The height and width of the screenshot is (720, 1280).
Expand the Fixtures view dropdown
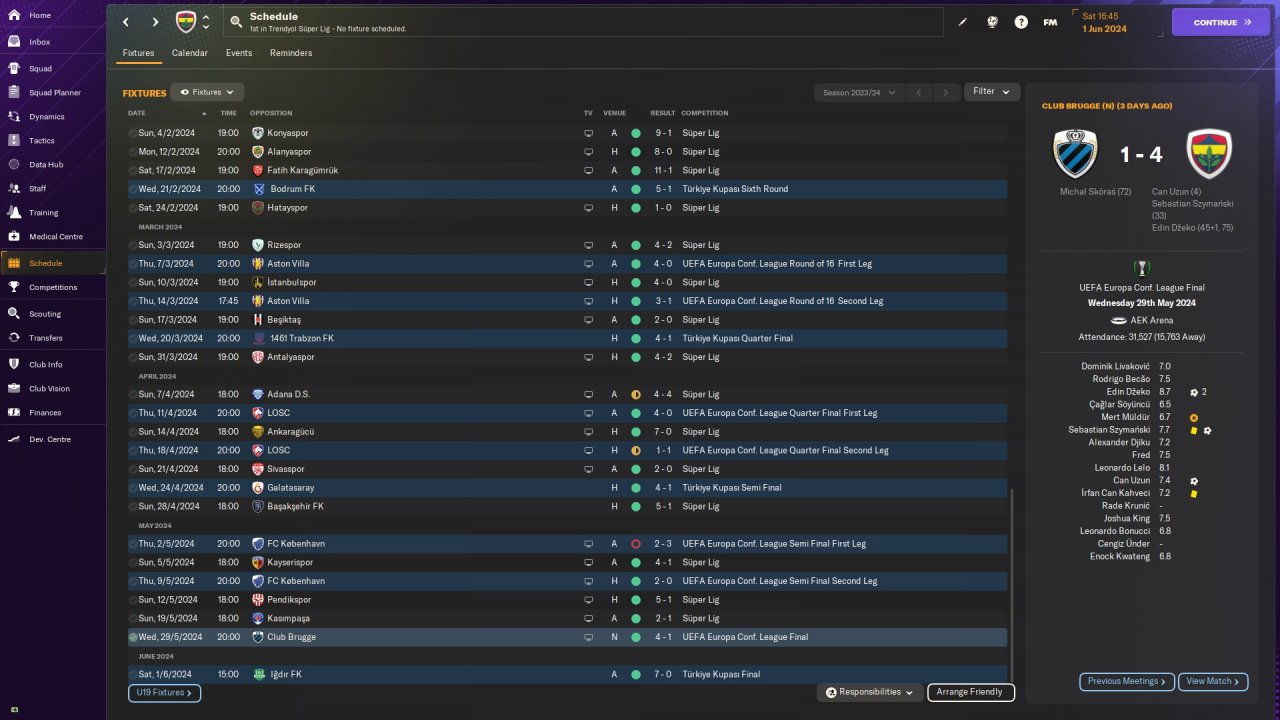(207, 92)
